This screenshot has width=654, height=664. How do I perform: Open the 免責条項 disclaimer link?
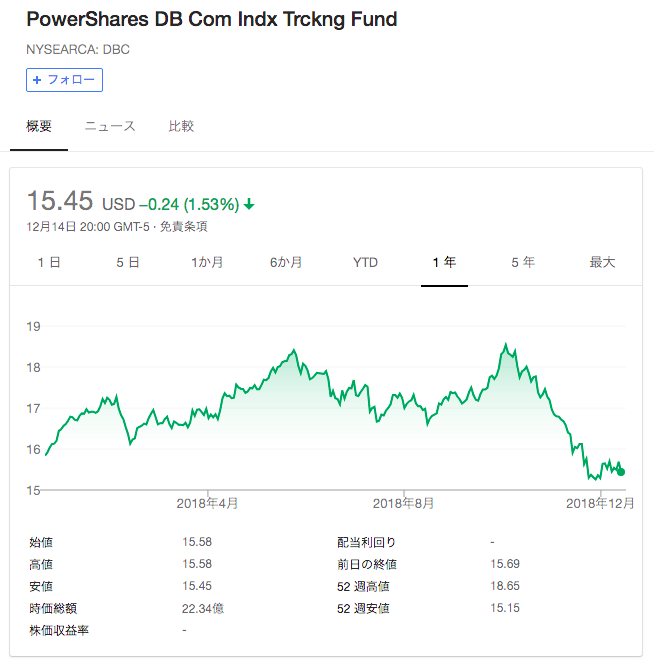[x=183, y=227]
